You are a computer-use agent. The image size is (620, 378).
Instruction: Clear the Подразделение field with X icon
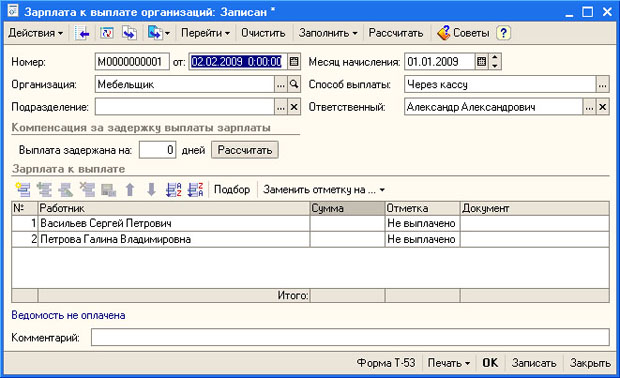tap(294, 107)
